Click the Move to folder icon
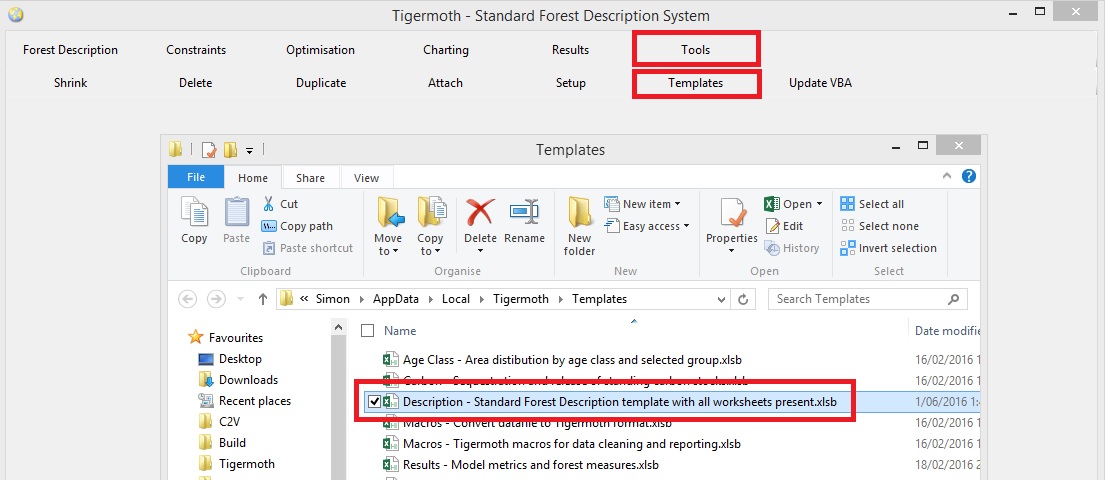1105x480 pixels. pyautogui.click(x=390, y=214)
